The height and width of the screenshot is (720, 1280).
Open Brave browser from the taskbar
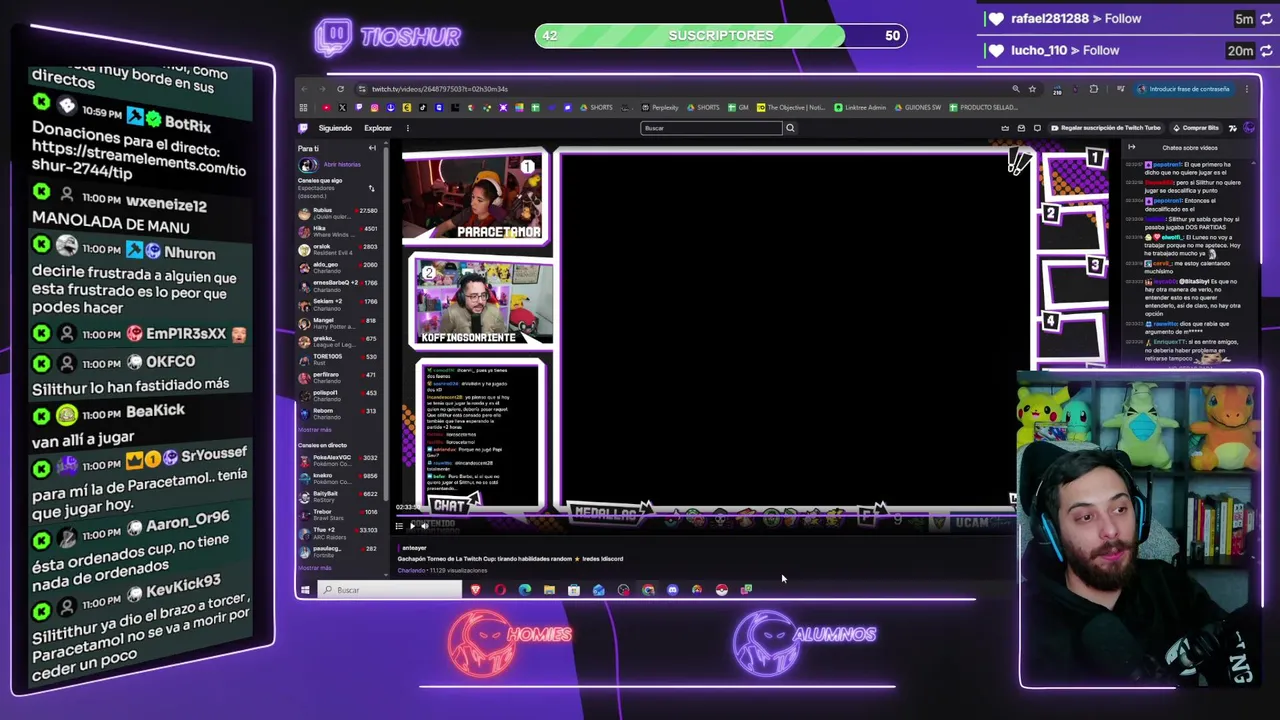pyautogui.click(x=476, y=590)
